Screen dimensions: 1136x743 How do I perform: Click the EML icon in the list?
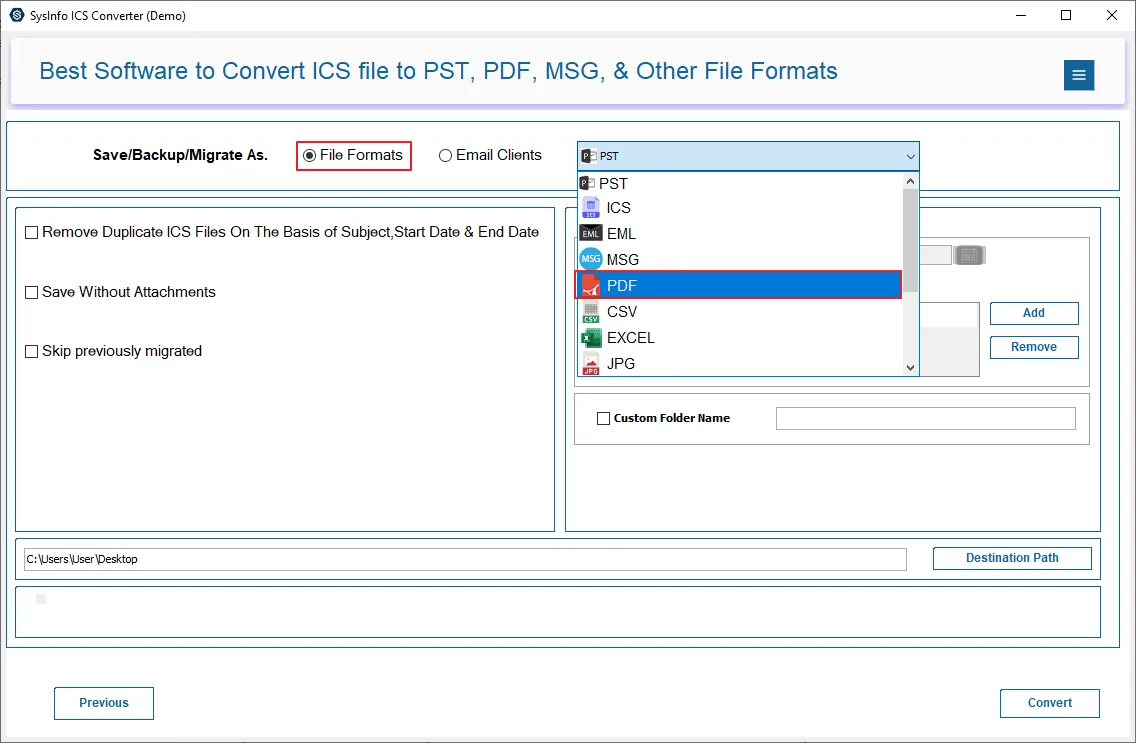tap(591, 233)
